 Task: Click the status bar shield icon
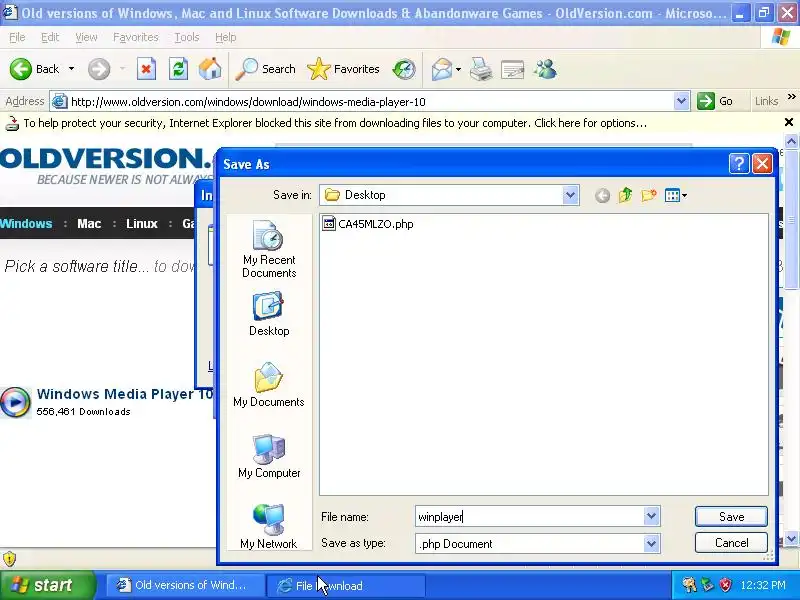[x=10, y=558]
